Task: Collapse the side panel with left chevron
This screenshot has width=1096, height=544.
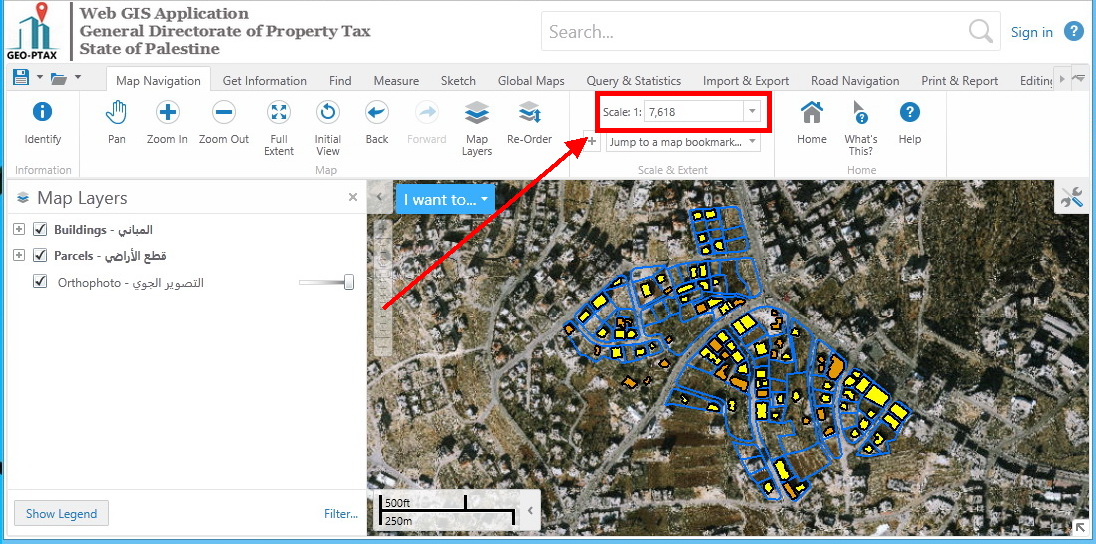Action: click(380, 197)
